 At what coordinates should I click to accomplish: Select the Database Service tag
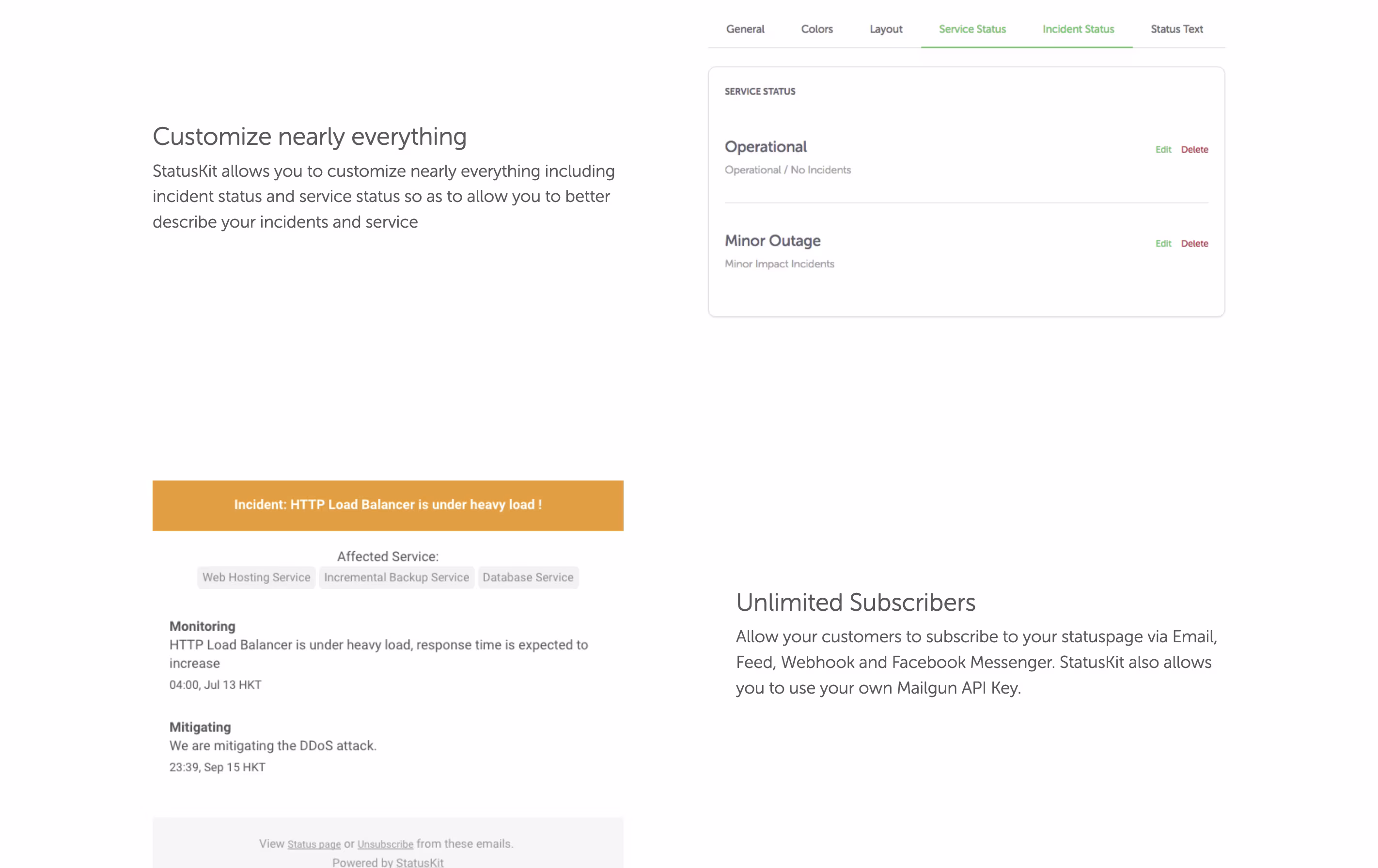528,577
